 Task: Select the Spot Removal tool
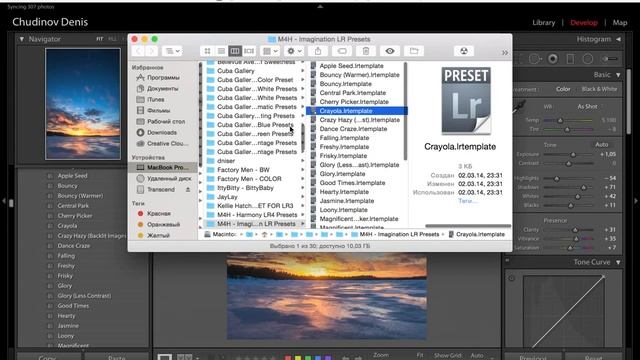(535, 59)
